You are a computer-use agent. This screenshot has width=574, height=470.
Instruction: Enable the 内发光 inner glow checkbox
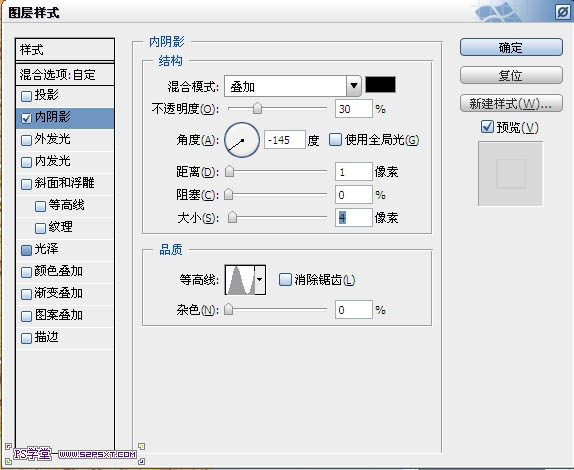tap(26, 162)
